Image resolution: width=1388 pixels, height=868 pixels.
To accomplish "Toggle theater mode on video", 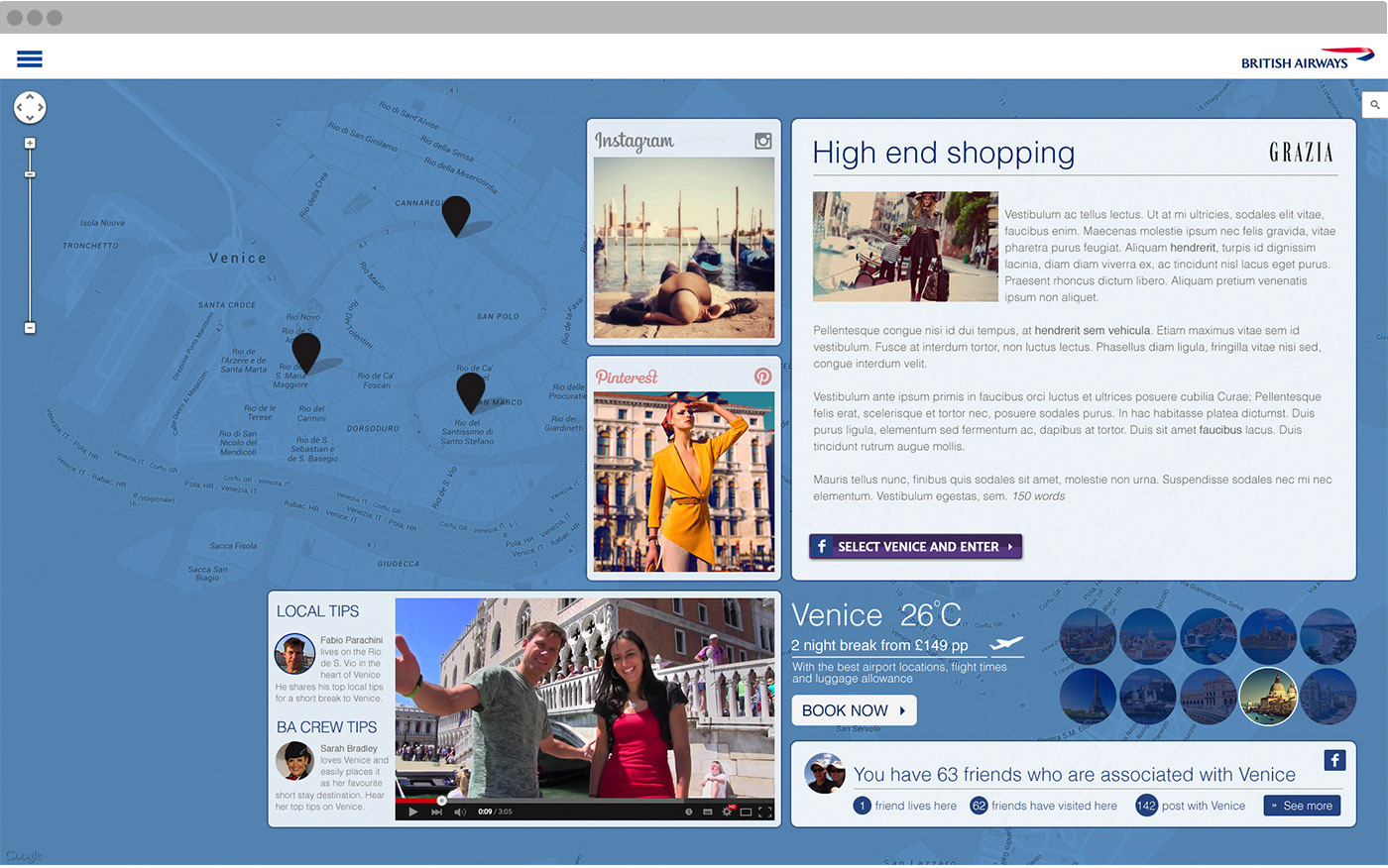I will point(746,813).
